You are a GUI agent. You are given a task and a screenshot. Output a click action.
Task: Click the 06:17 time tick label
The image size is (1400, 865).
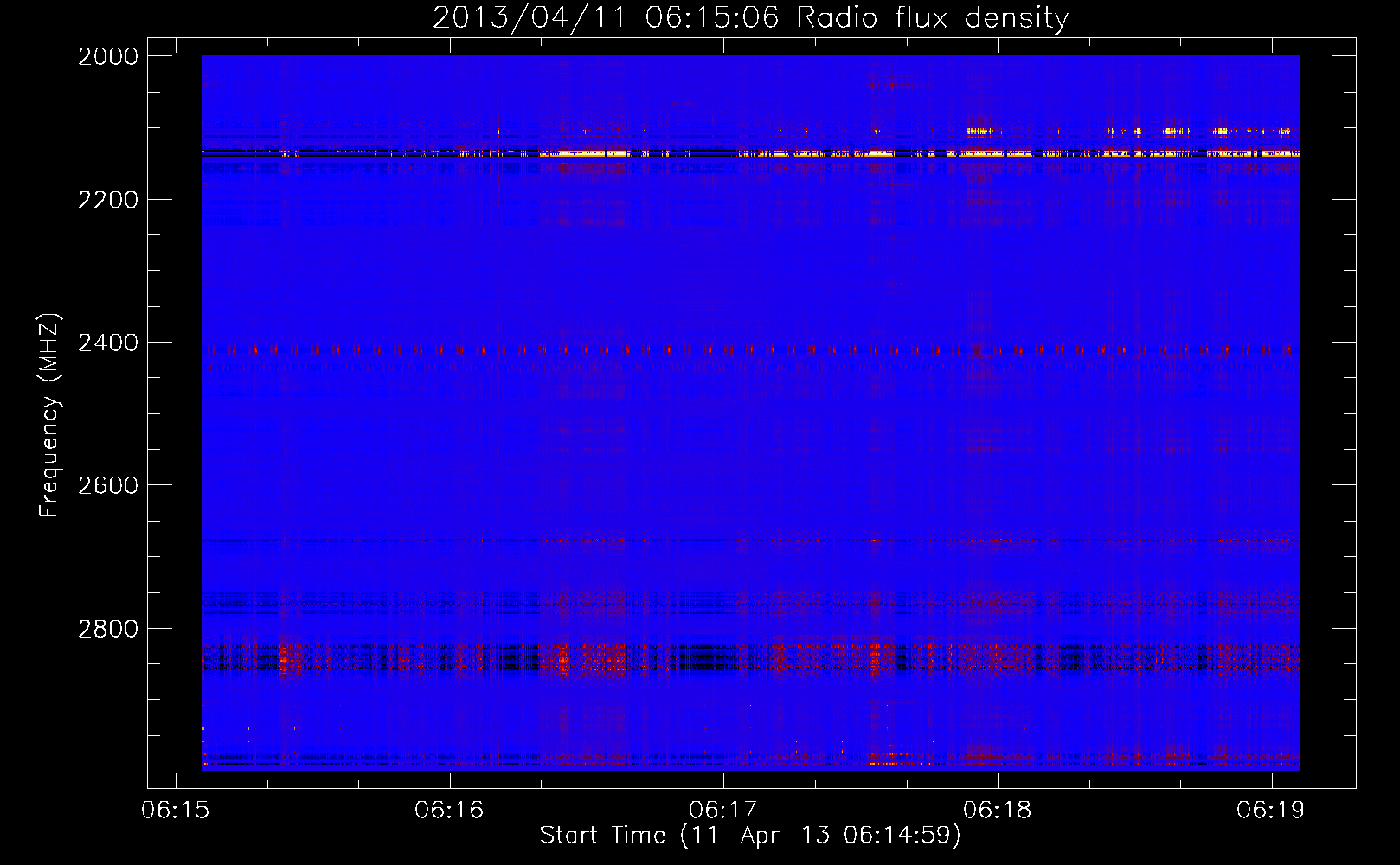(x=723, y=811)
